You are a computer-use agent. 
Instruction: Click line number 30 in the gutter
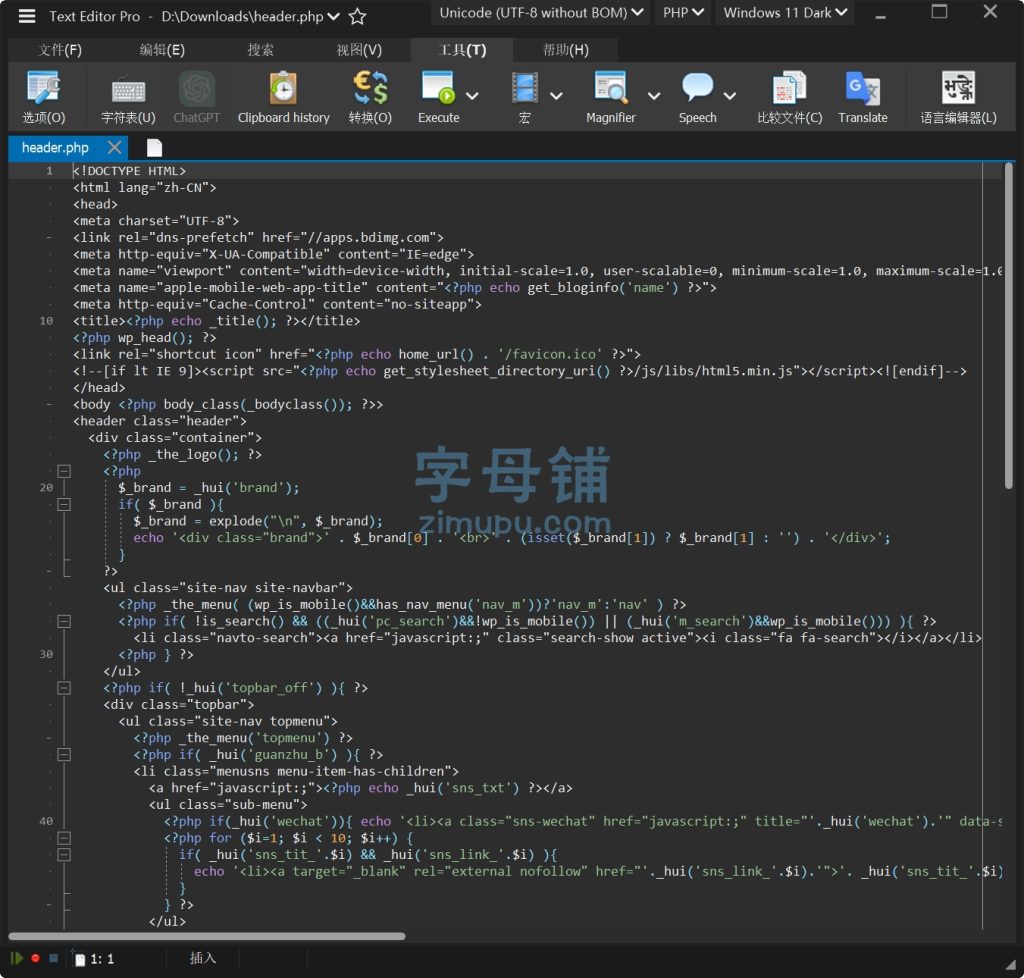coord(46,654)
